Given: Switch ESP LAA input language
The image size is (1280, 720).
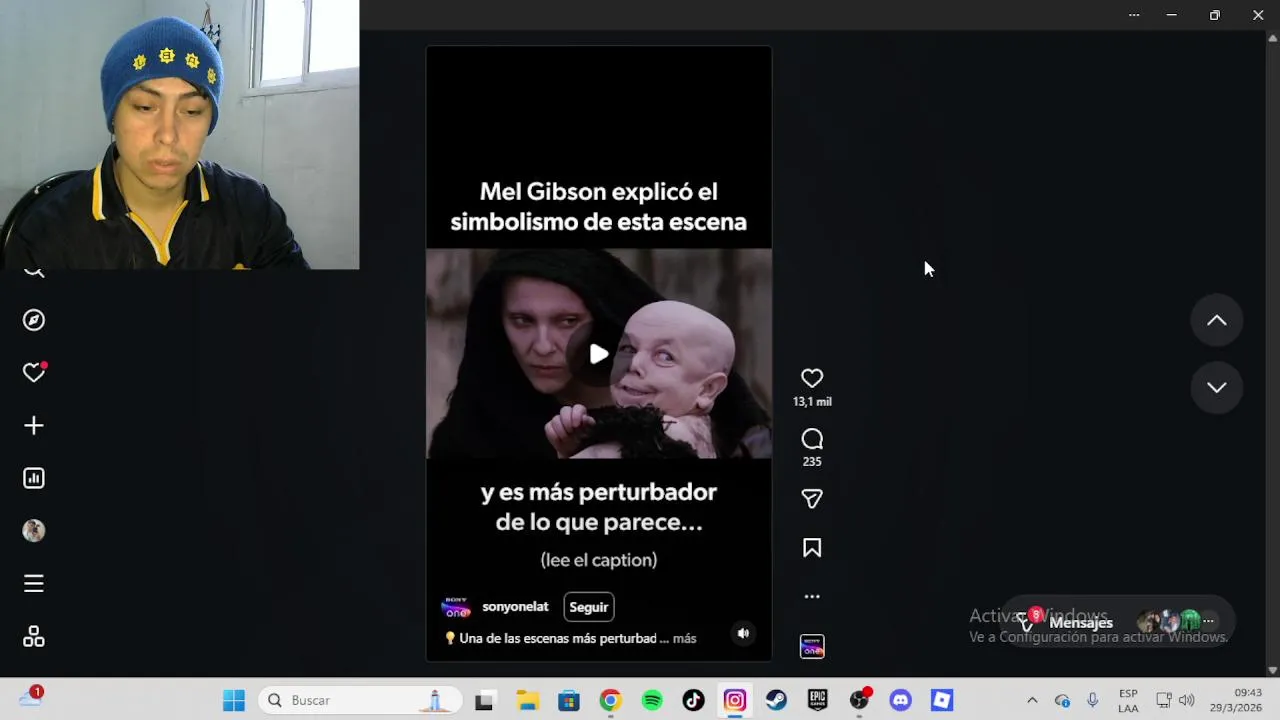Looking at the screenshot, I should pyautogui.click(x=1128, y=700).
